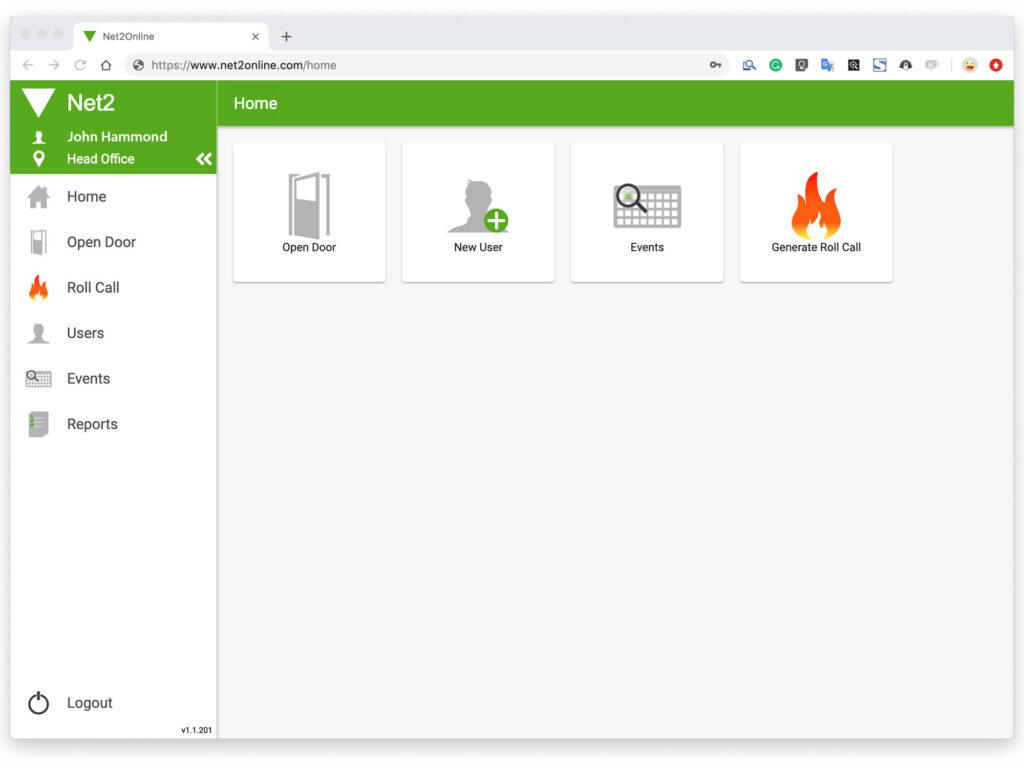This screenshot has width=1024, height=768.
Task: Click the Home house icon in sidebar
Action: coord(39,197)
